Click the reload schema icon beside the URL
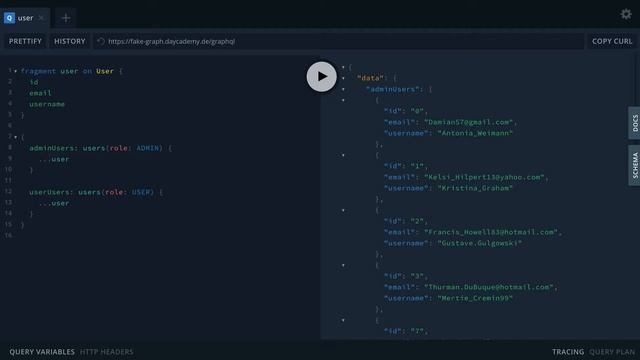 pyautogui.click(x=101, y=41)
